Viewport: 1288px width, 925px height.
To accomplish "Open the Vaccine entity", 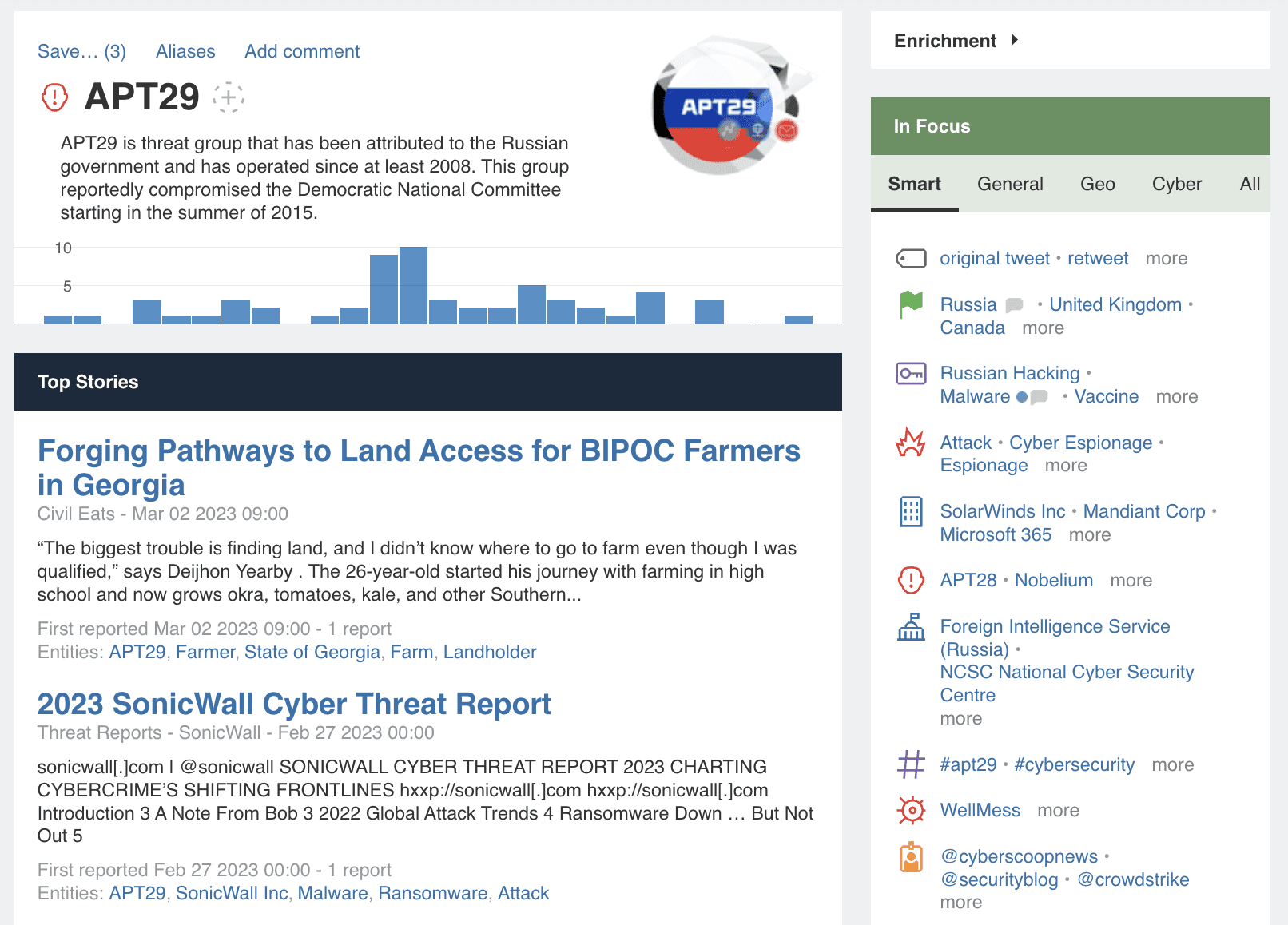I will [1107, 396].
